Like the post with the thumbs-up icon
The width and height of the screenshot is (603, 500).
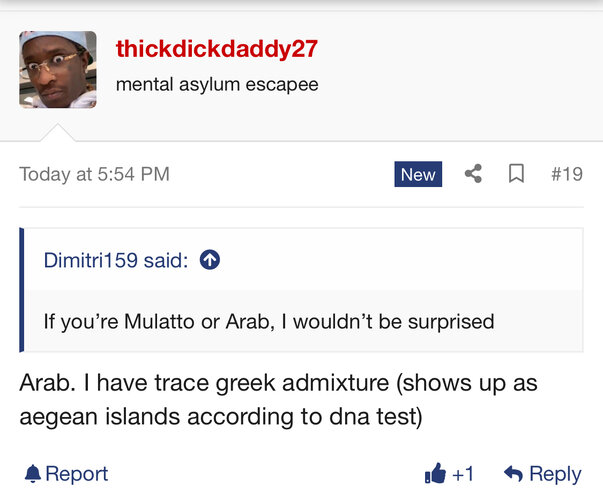tap(435, 473)
